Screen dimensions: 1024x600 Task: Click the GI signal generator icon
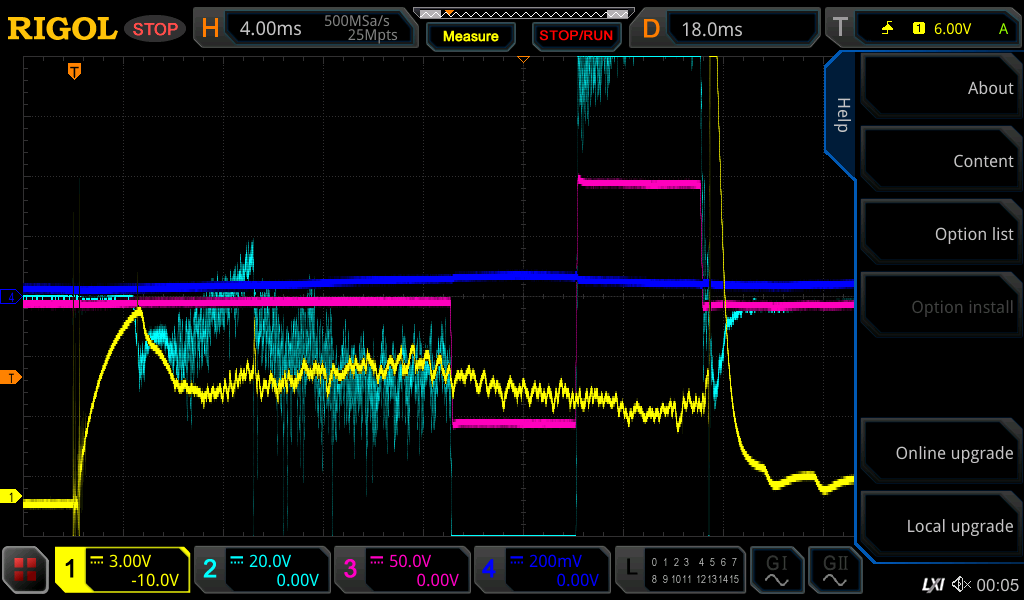pyautogui.click(x=777, y=570)
